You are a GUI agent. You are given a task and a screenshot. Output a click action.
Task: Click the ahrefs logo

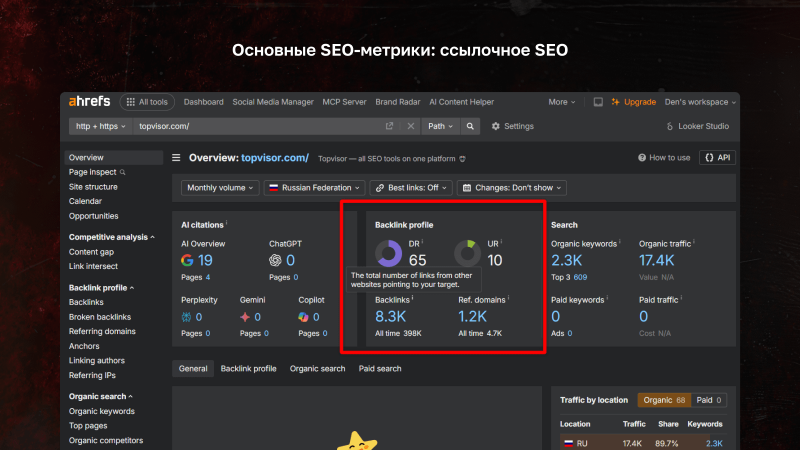[x=89, y=102]
